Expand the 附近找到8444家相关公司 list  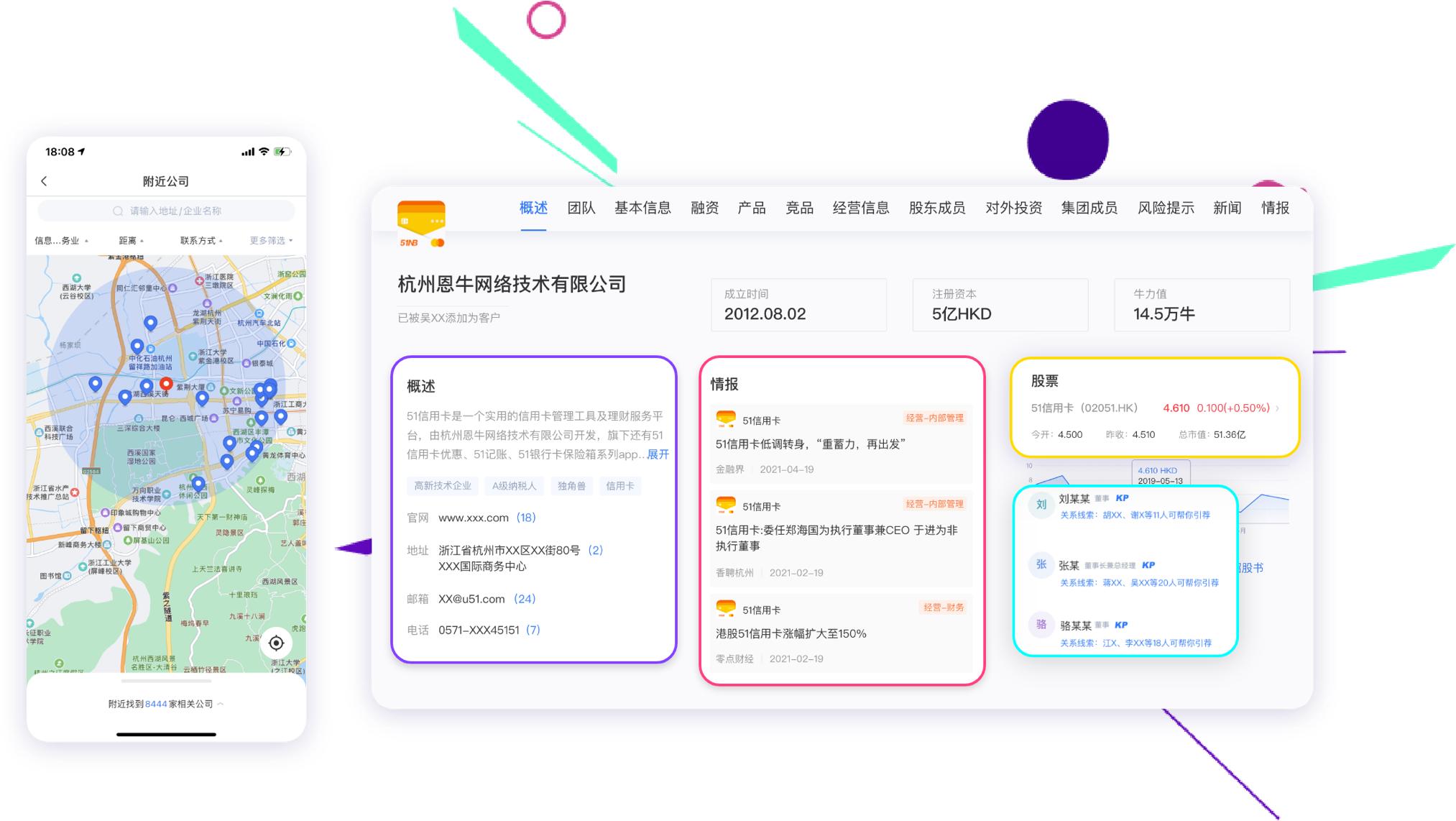[166, 704]
